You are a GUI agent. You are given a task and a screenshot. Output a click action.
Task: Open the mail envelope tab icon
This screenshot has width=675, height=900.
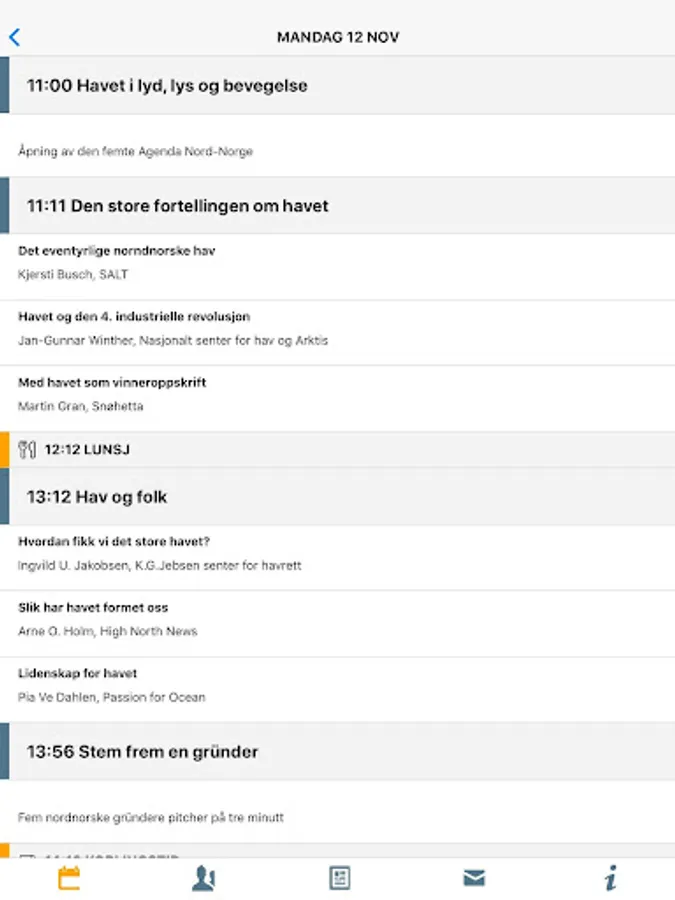[x=474, y=878]
